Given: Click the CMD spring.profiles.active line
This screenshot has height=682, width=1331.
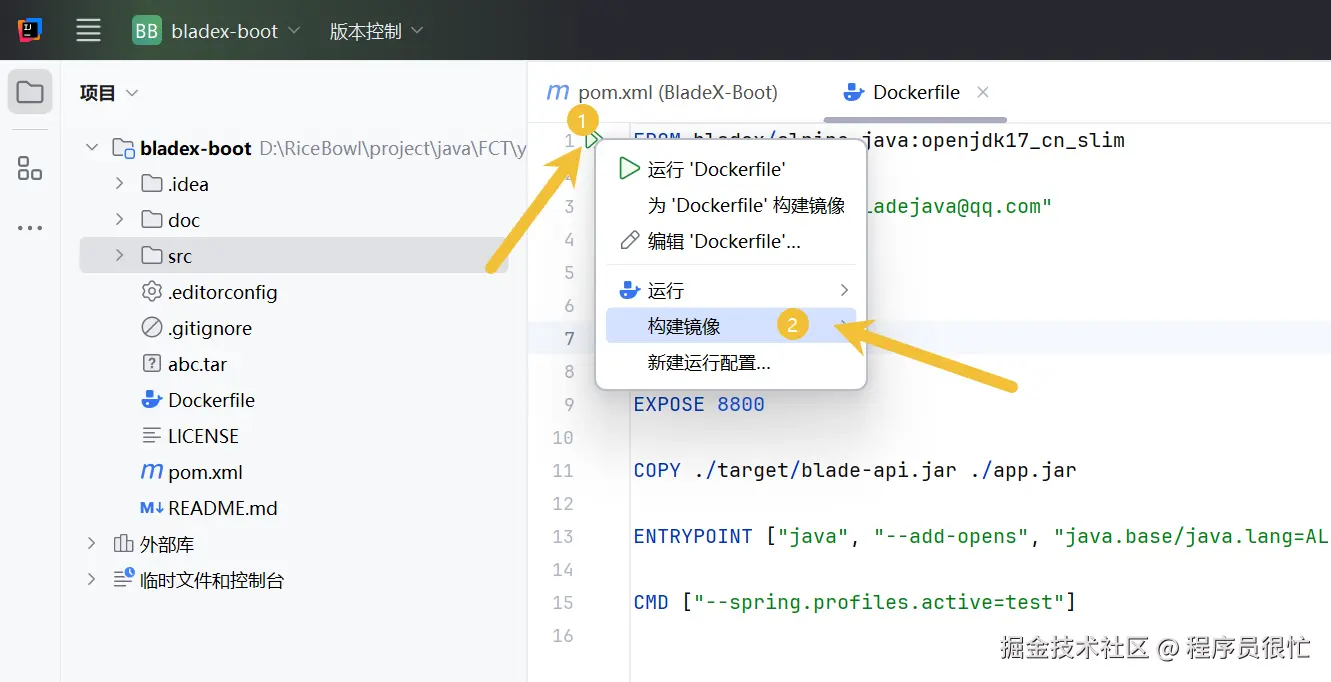Looking at the screenshot, I should tap(855, 602).
